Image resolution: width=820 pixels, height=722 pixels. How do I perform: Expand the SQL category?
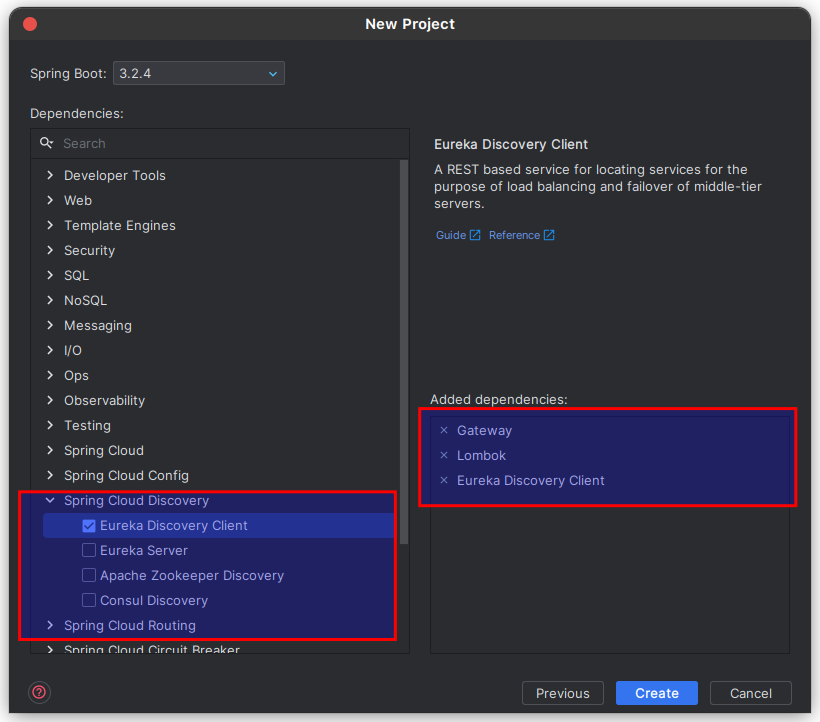[x=50, y=275]
